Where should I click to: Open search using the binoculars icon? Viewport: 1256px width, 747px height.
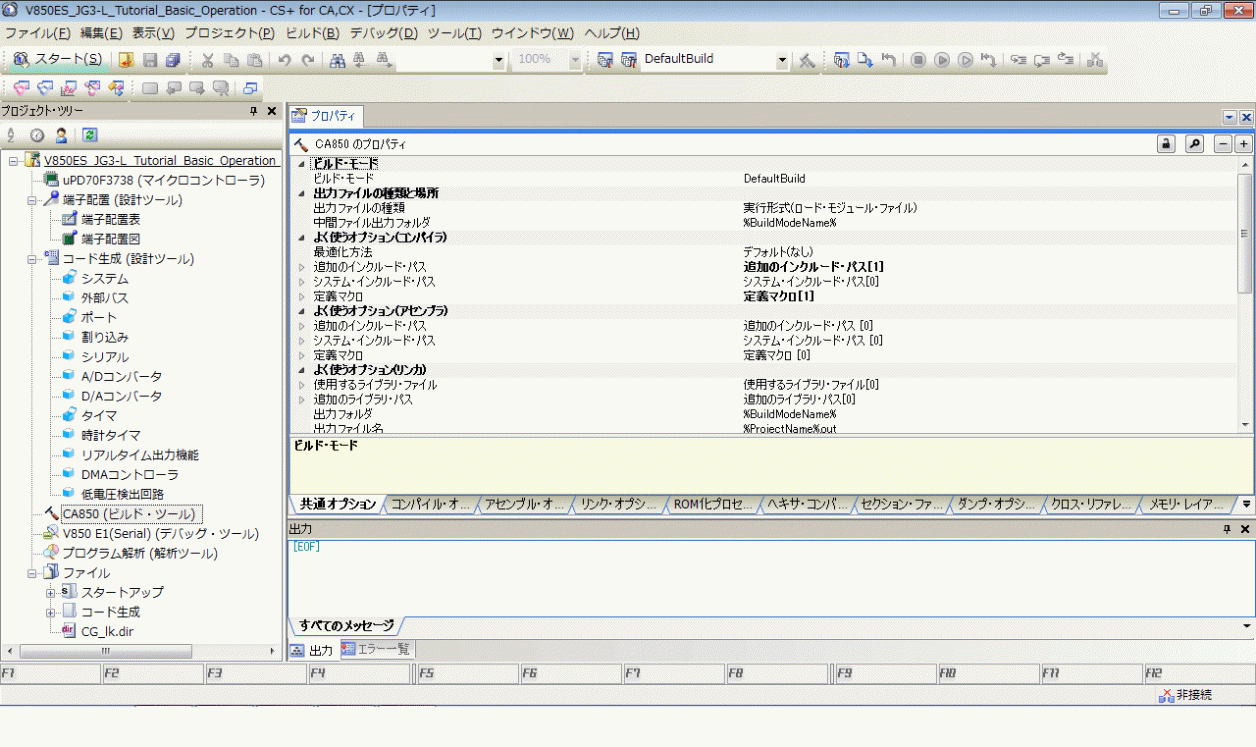[x=338, y=59]
